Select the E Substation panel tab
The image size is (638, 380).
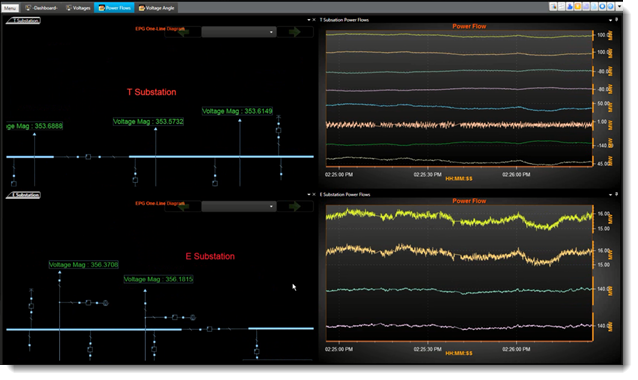24,195
